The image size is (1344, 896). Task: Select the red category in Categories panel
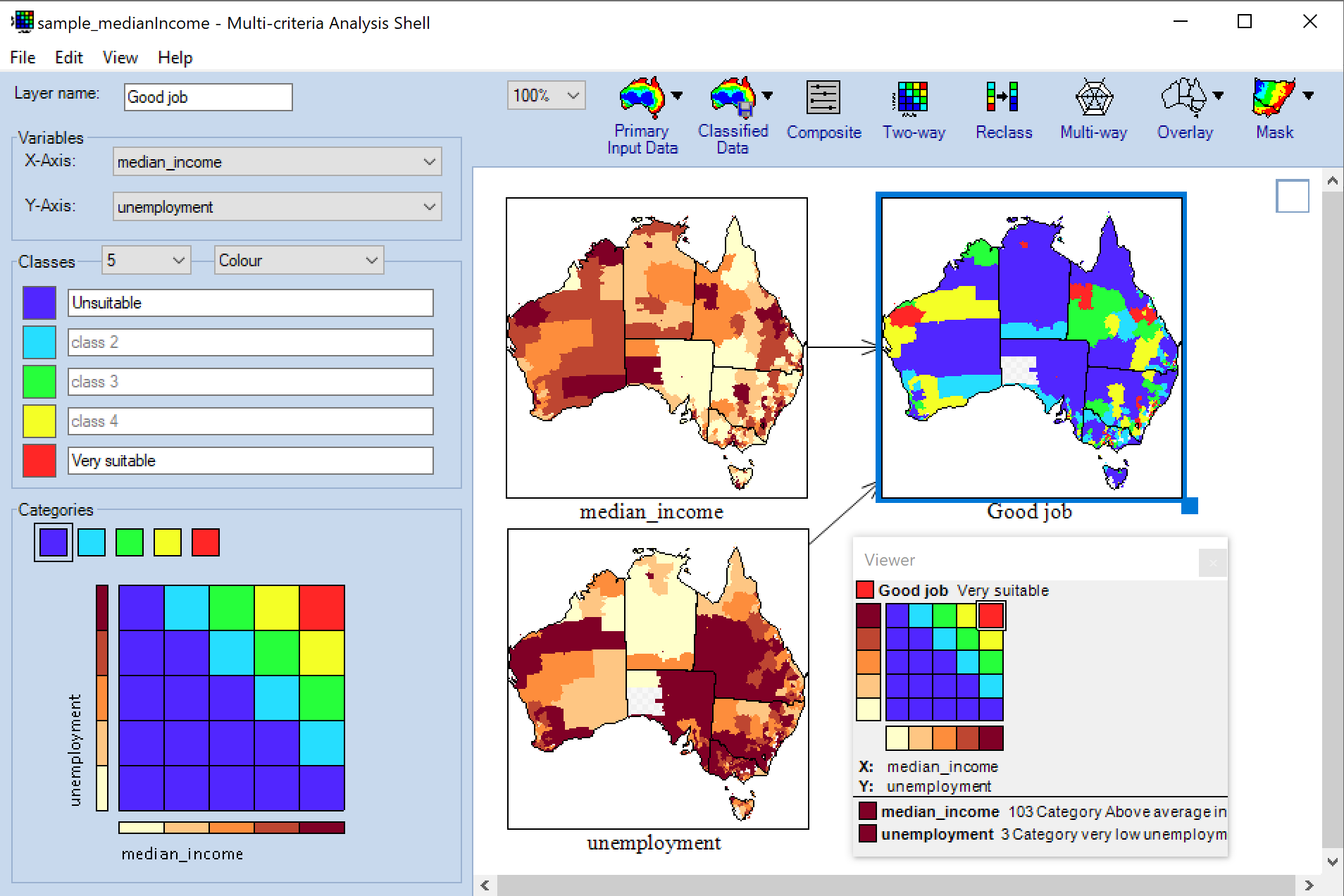click(206, 542)
